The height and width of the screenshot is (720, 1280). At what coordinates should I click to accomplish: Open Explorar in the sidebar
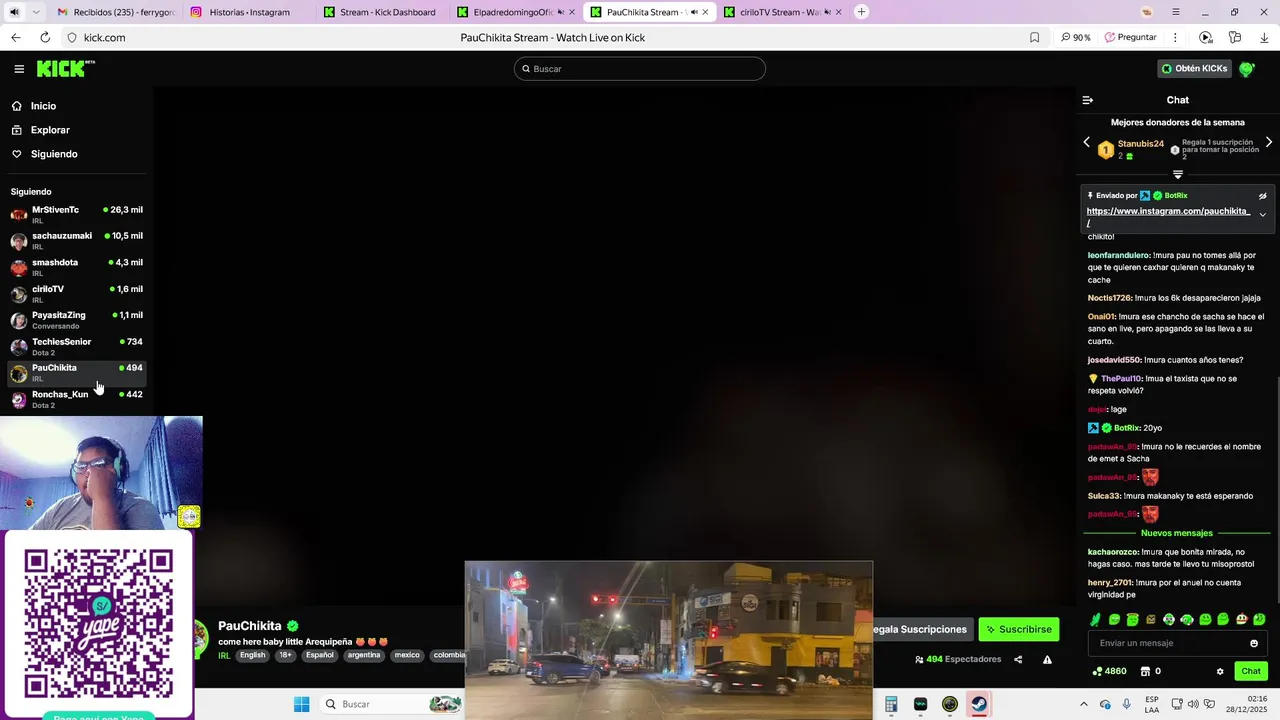click(x=50, y=130)
